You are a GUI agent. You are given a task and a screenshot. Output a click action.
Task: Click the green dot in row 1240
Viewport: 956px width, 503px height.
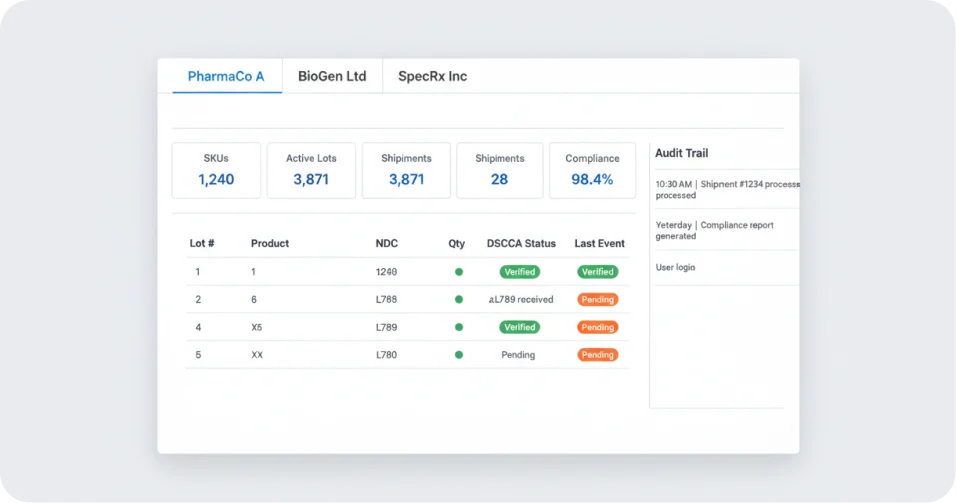[459, 272]
